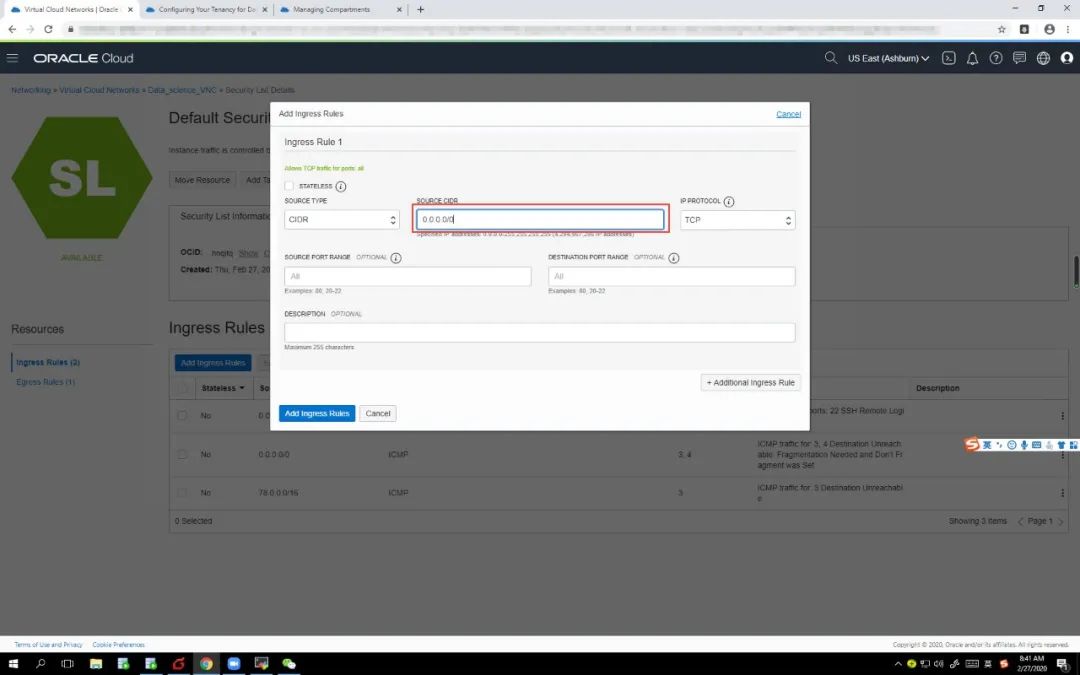
Task: Click Terms of Use and Privacy link
Action: pyautogui.click(x=48, y=645)
